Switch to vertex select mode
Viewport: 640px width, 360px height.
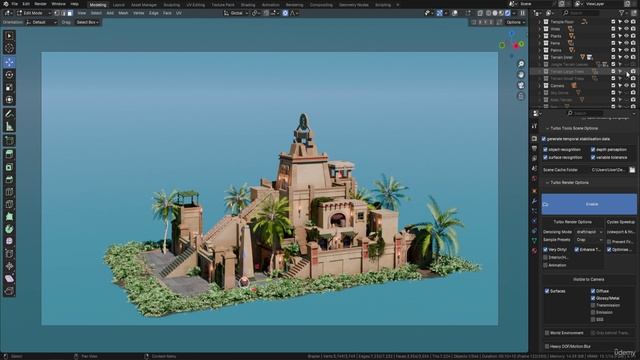point(57,13)
